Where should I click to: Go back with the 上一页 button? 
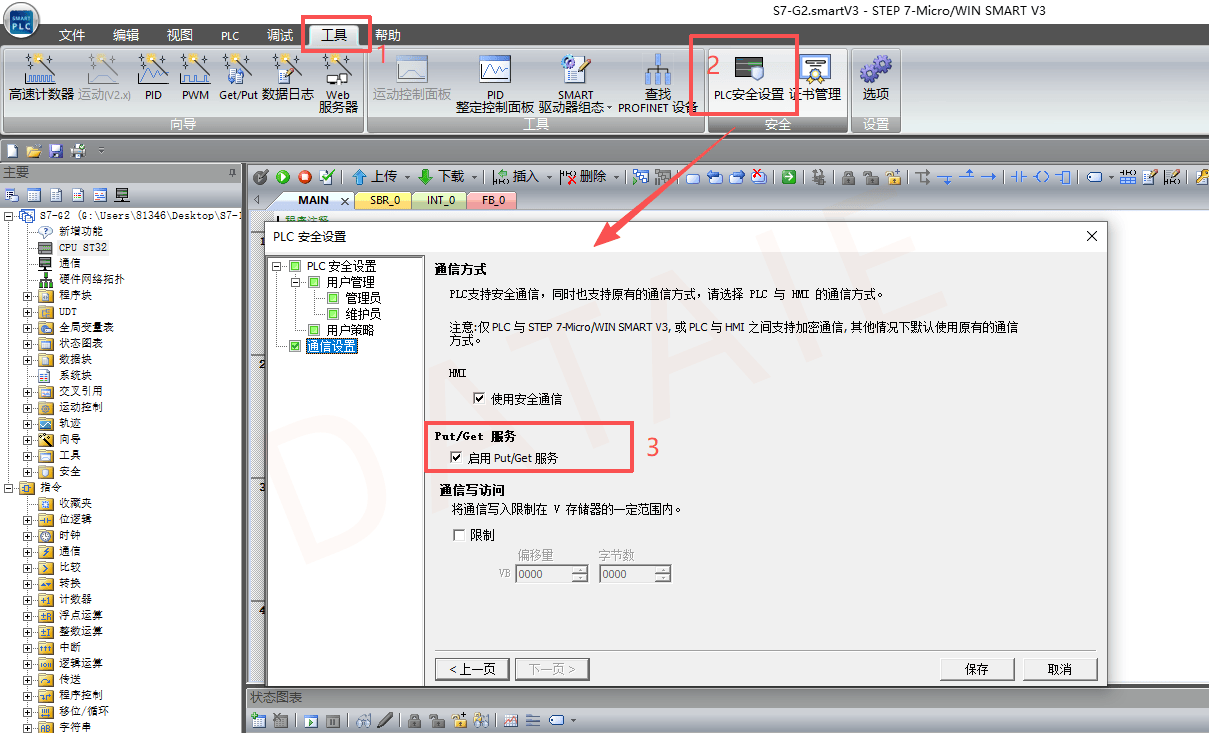coord(472,669)
